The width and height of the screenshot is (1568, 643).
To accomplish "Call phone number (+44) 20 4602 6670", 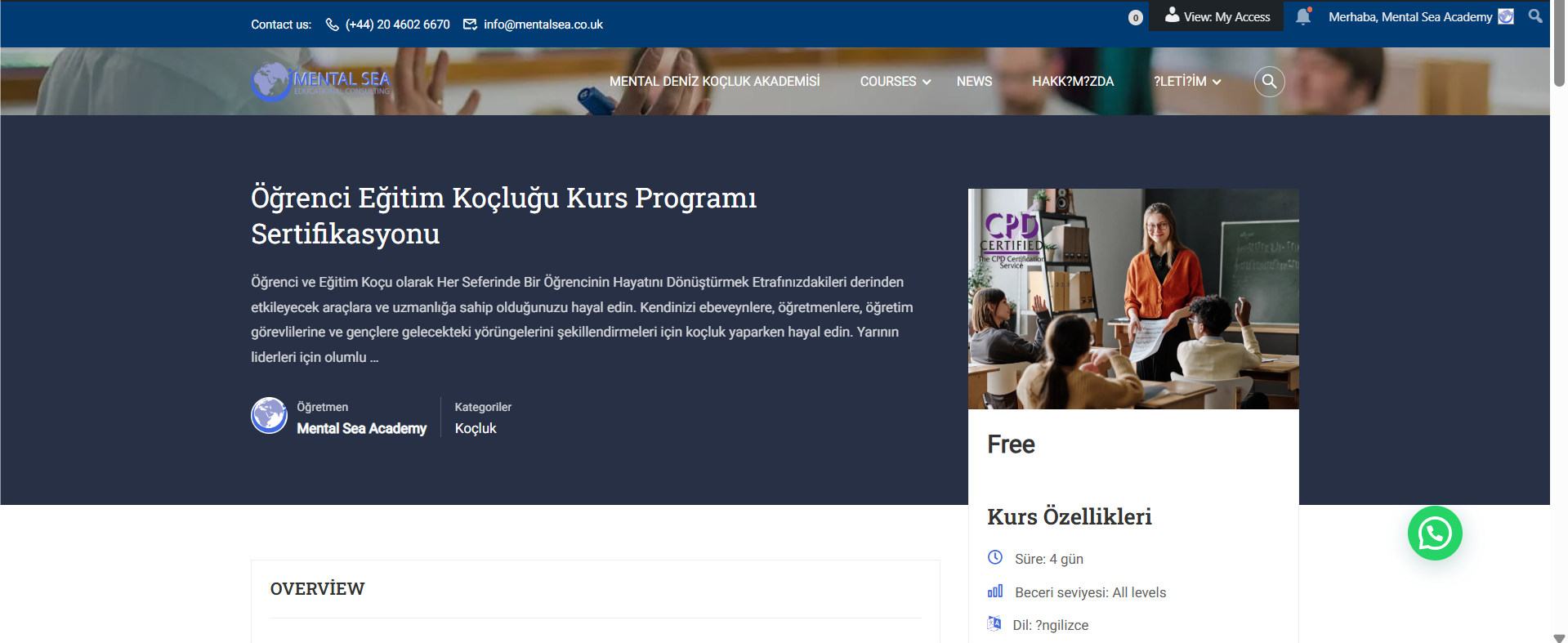I will tap(398, 25).
